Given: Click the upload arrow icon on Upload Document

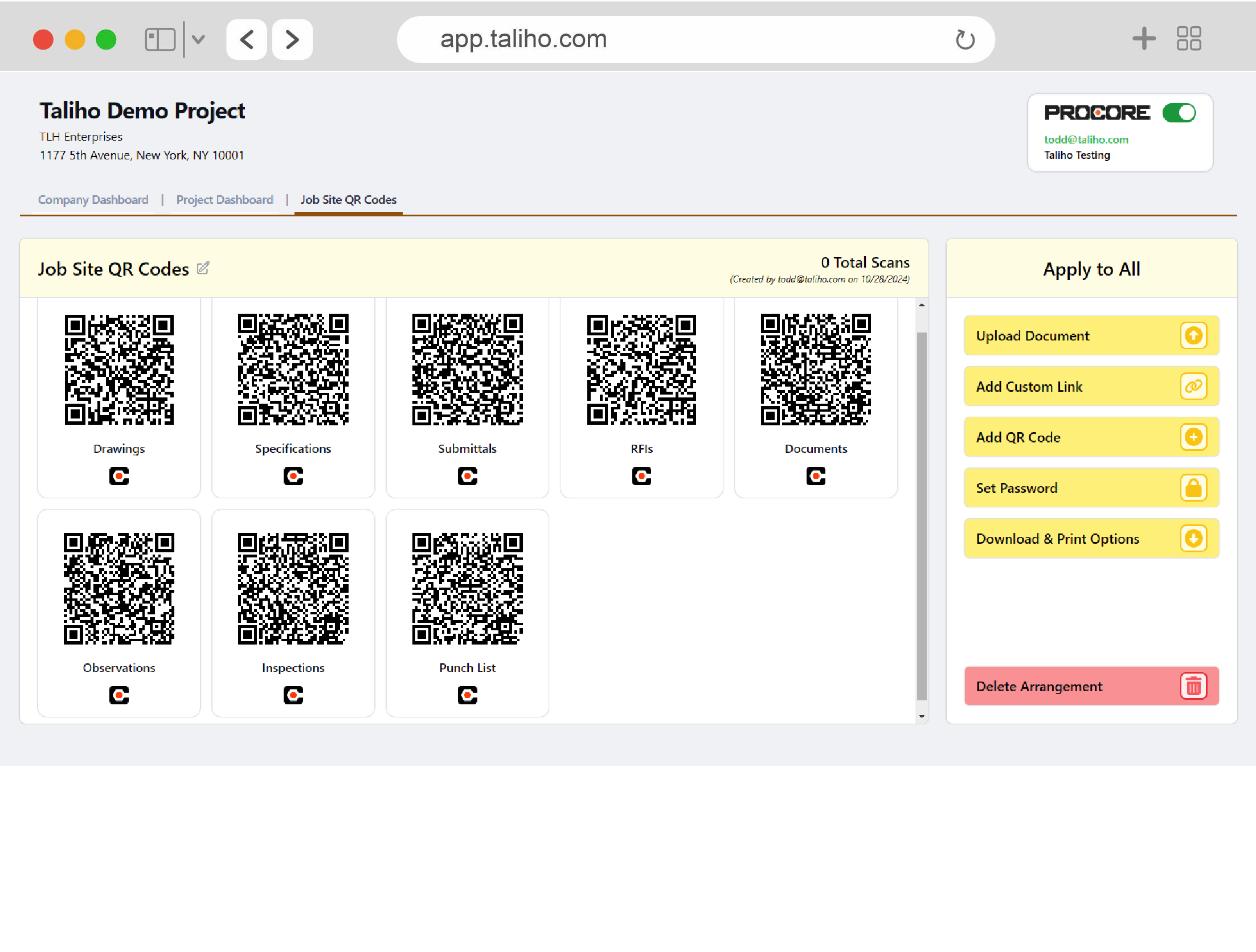Looking at the screenshot, I should 1193,335.
